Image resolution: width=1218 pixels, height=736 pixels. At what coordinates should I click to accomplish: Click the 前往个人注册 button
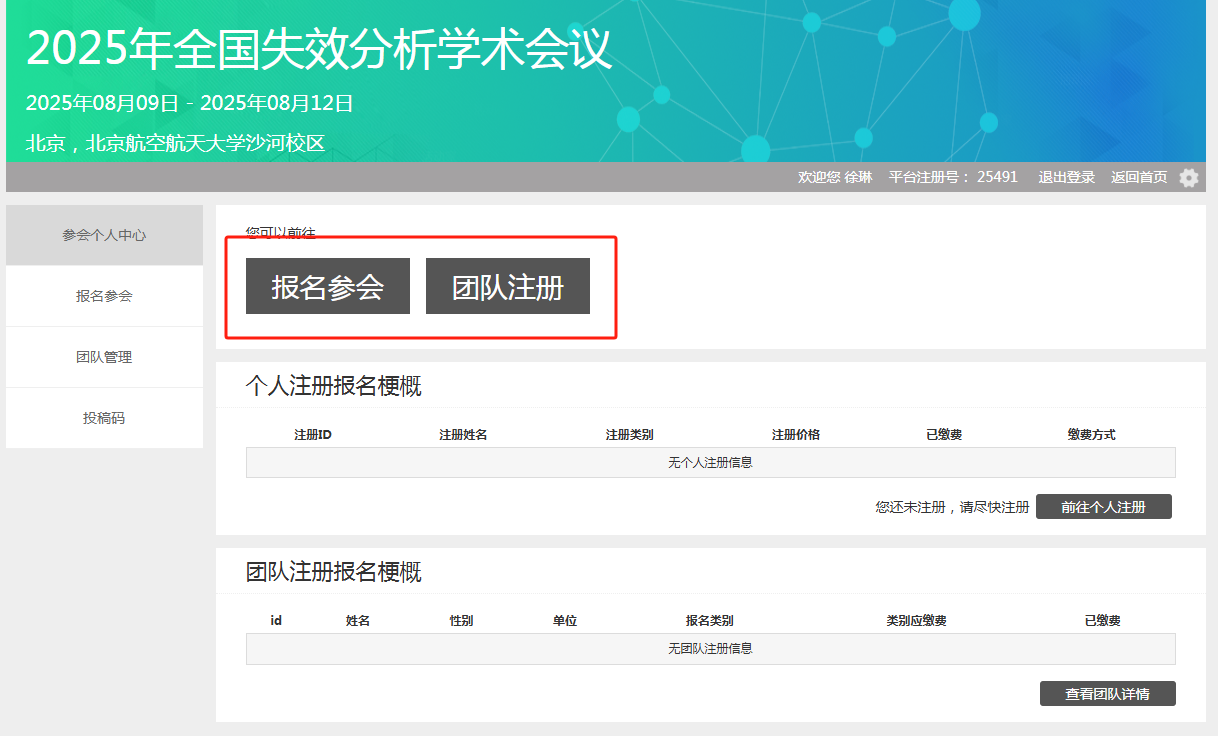coord(1103,507)
